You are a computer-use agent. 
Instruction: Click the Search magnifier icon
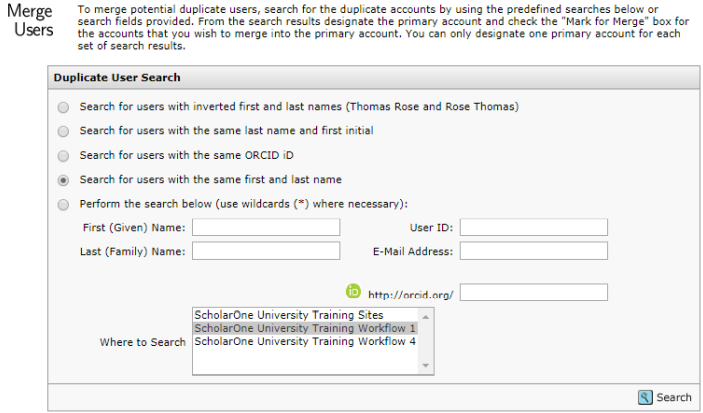tap(645, 397)
